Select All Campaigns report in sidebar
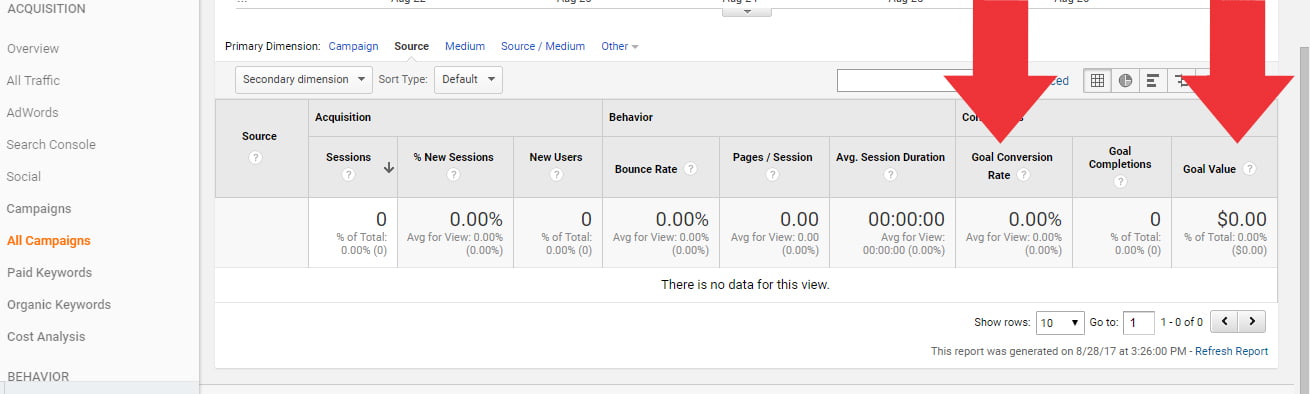 (x=48, y=240)
